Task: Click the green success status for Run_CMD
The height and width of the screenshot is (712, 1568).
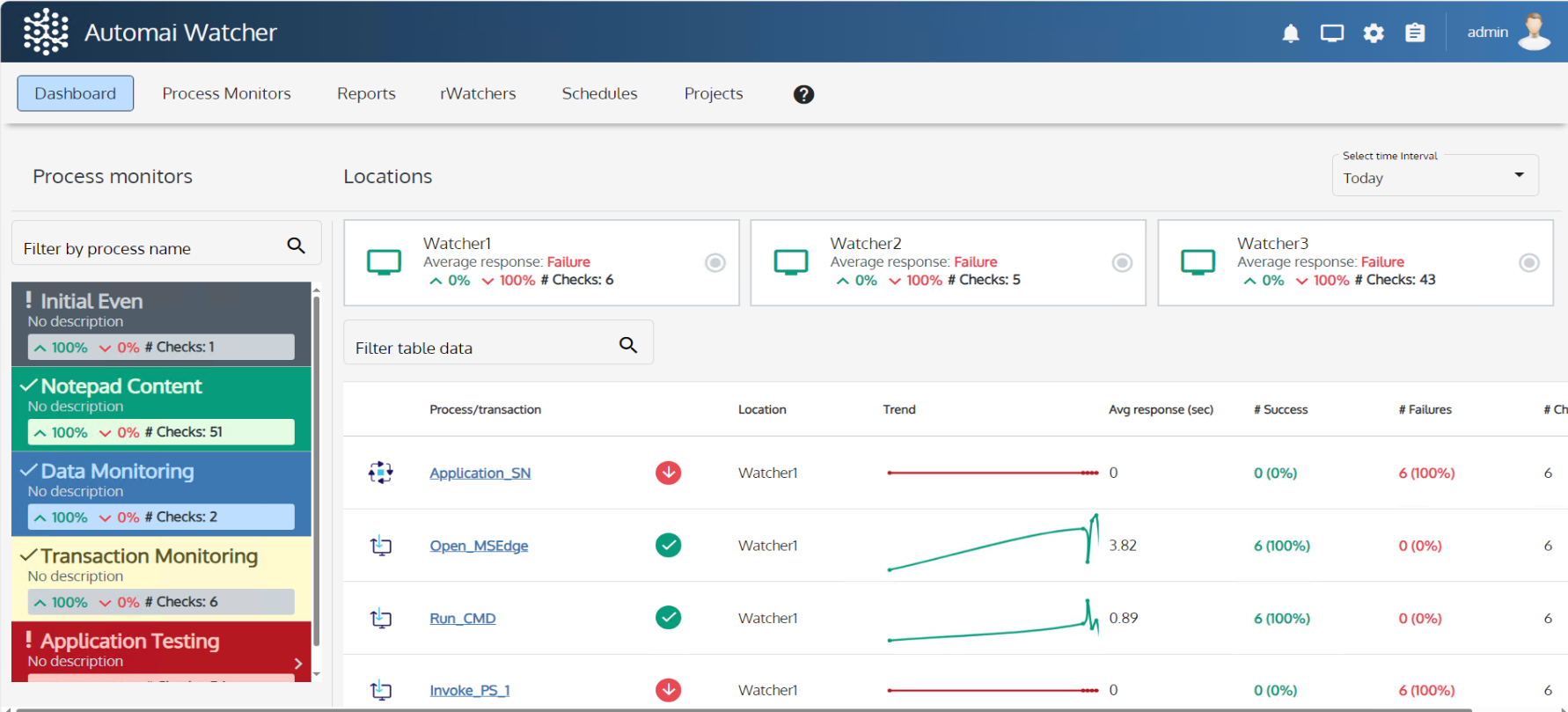Action: (669, 618)
